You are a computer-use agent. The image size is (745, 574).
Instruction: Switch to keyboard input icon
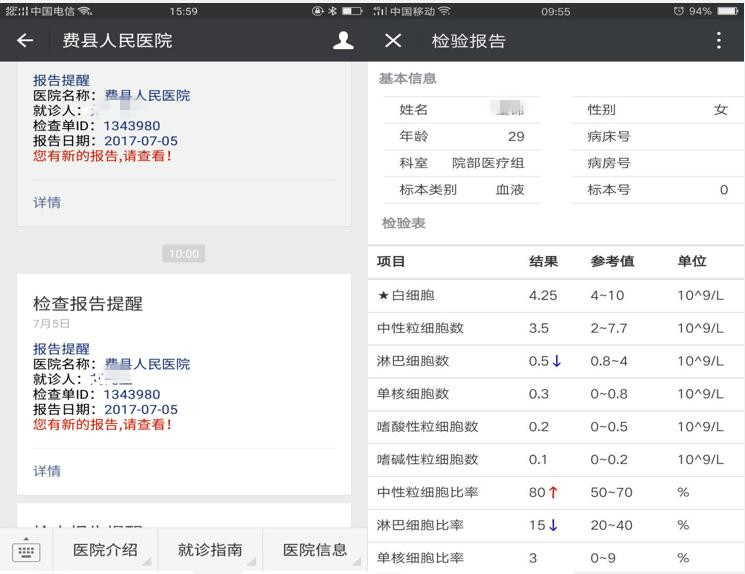tap(26, 550)
